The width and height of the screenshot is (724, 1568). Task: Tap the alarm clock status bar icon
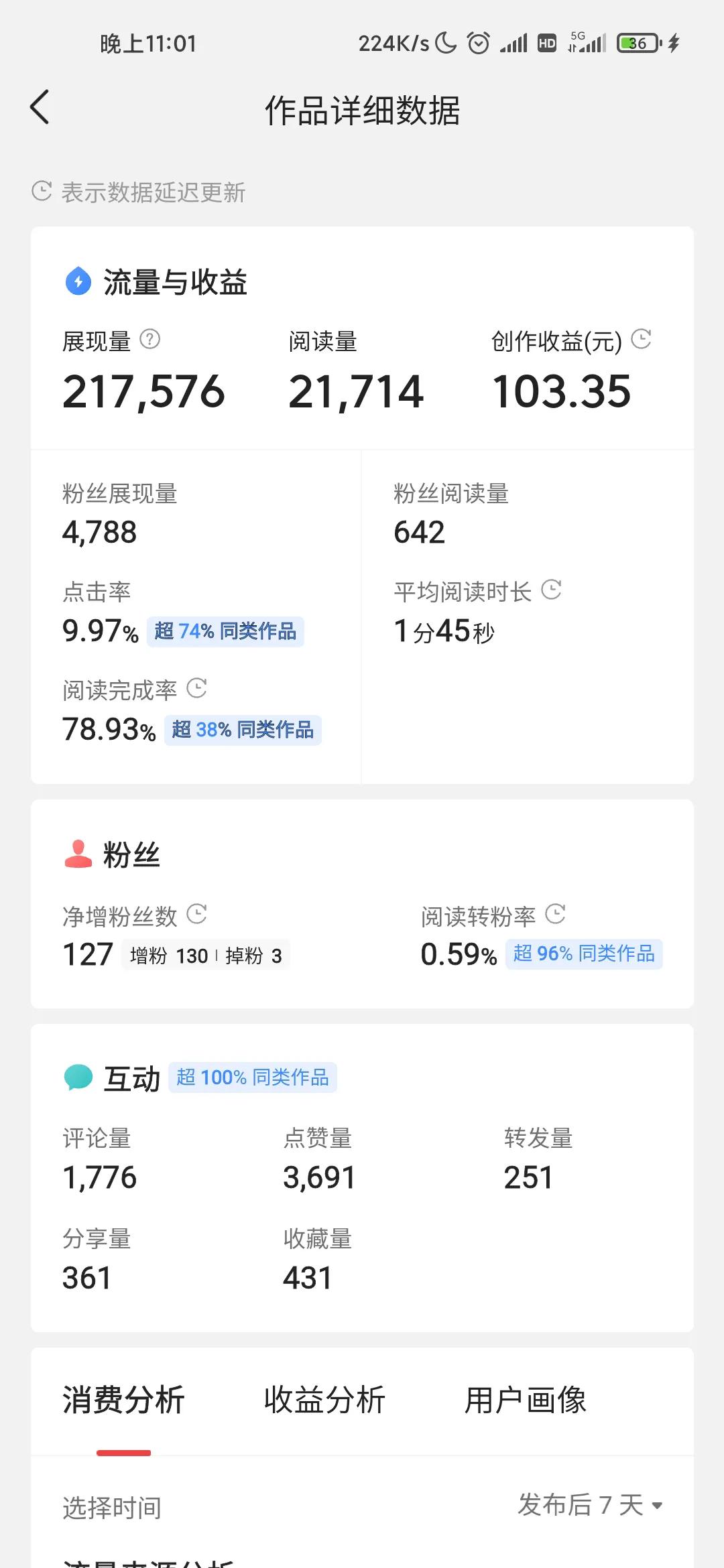(x=479, y=44)
